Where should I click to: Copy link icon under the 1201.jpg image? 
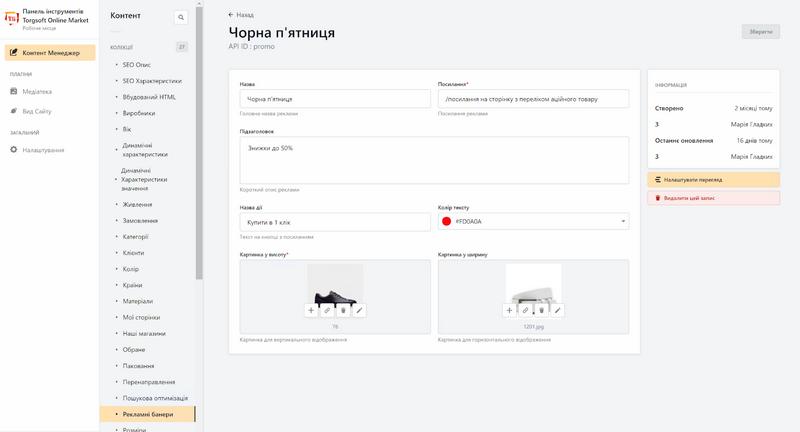click(526, 310)
